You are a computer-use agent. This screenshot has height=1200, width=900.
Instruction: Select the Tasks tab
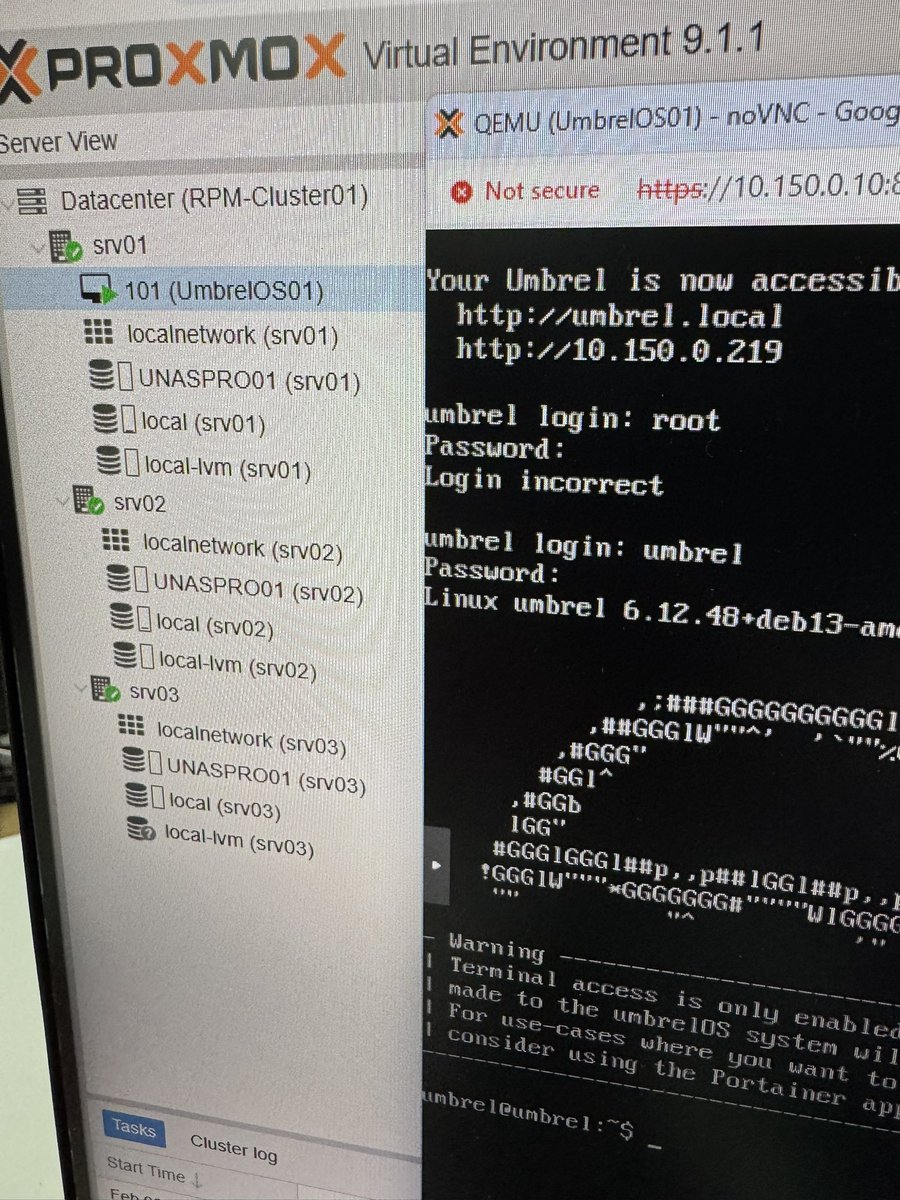133,1128
